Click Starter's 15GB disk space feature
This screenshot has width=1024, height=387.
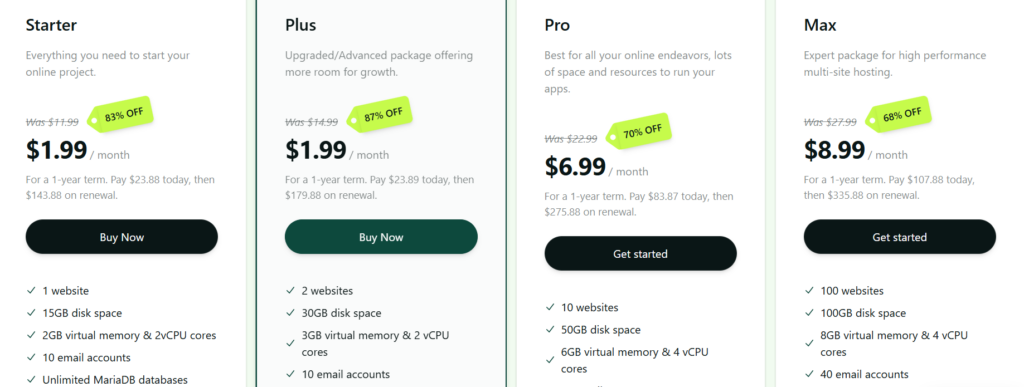[x=82, y=313]
